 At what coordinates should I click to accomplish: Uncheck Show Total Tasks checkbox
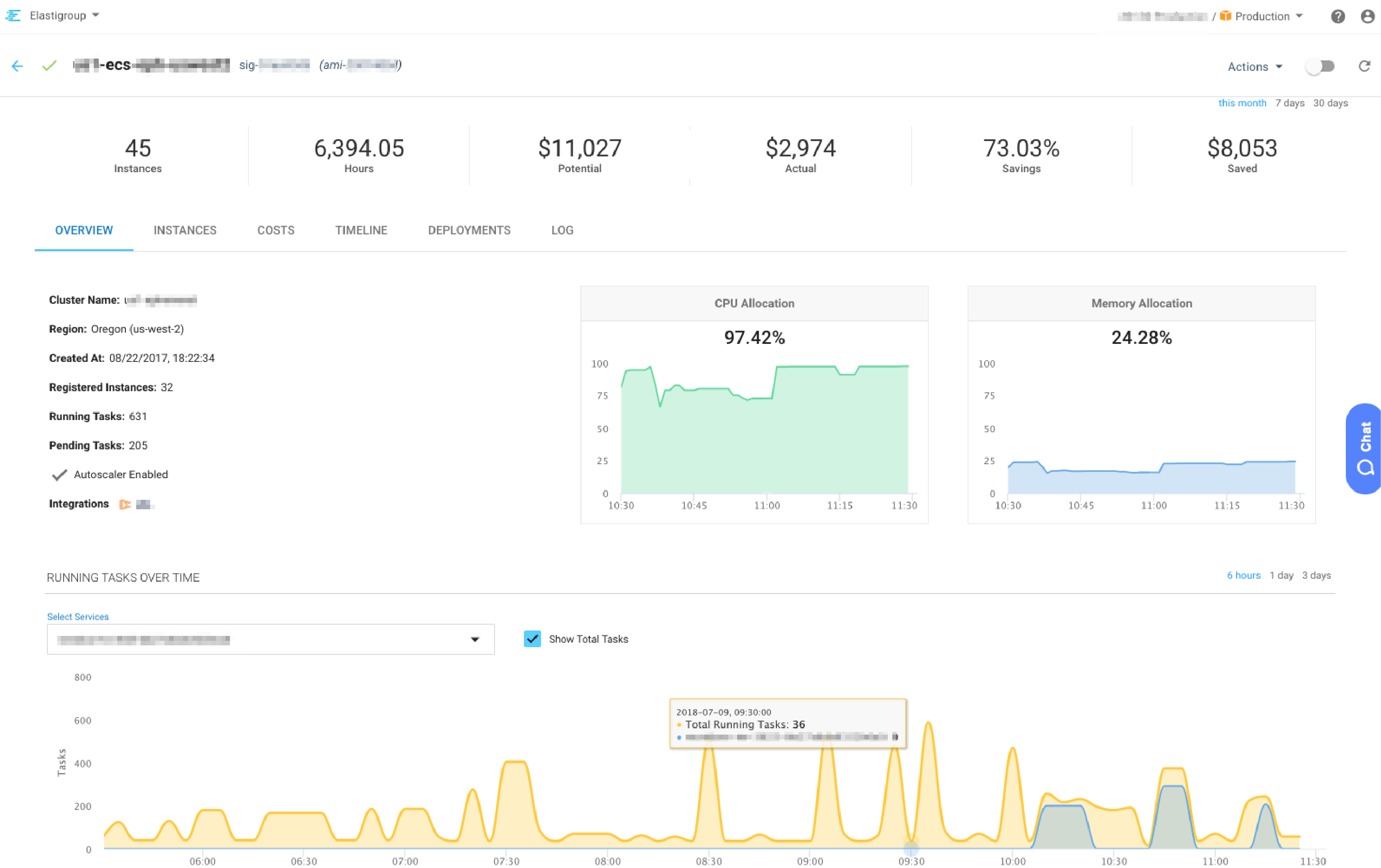pyautogui.click(x=532, y=639)
